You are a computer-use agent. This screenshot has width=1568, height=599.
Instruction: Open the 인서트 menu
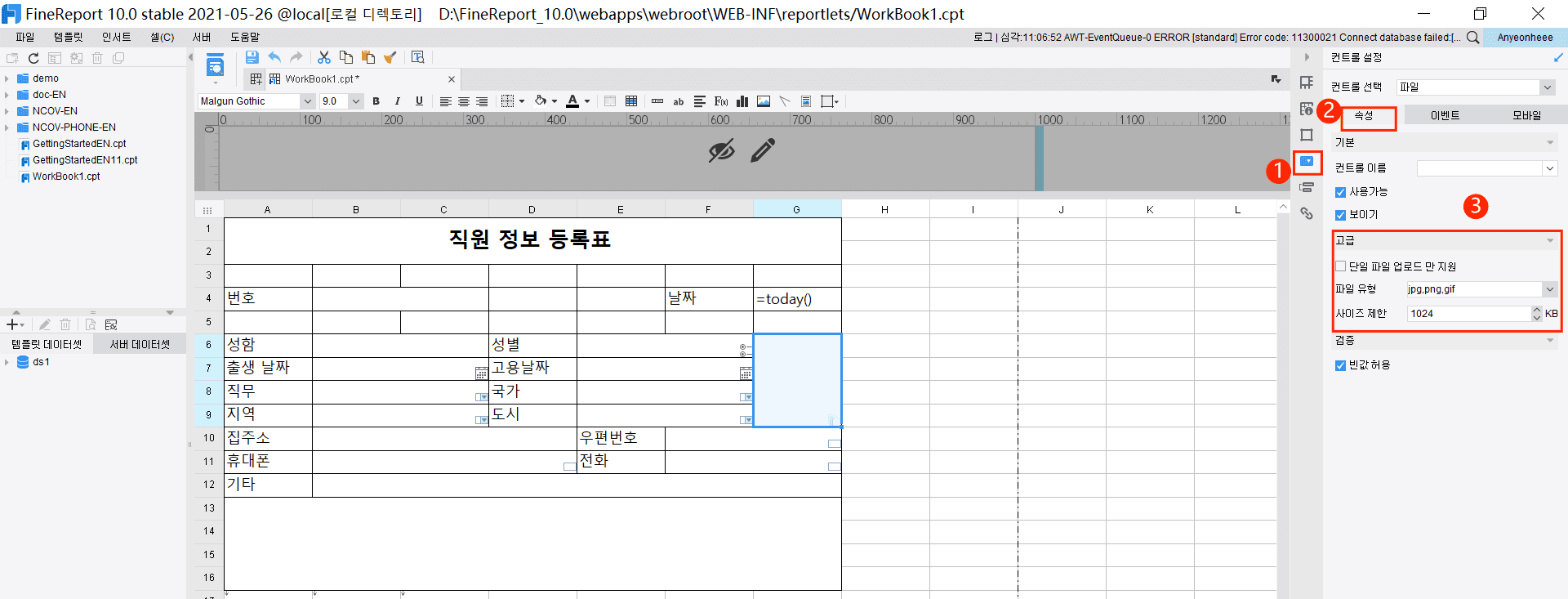[117, 37]
